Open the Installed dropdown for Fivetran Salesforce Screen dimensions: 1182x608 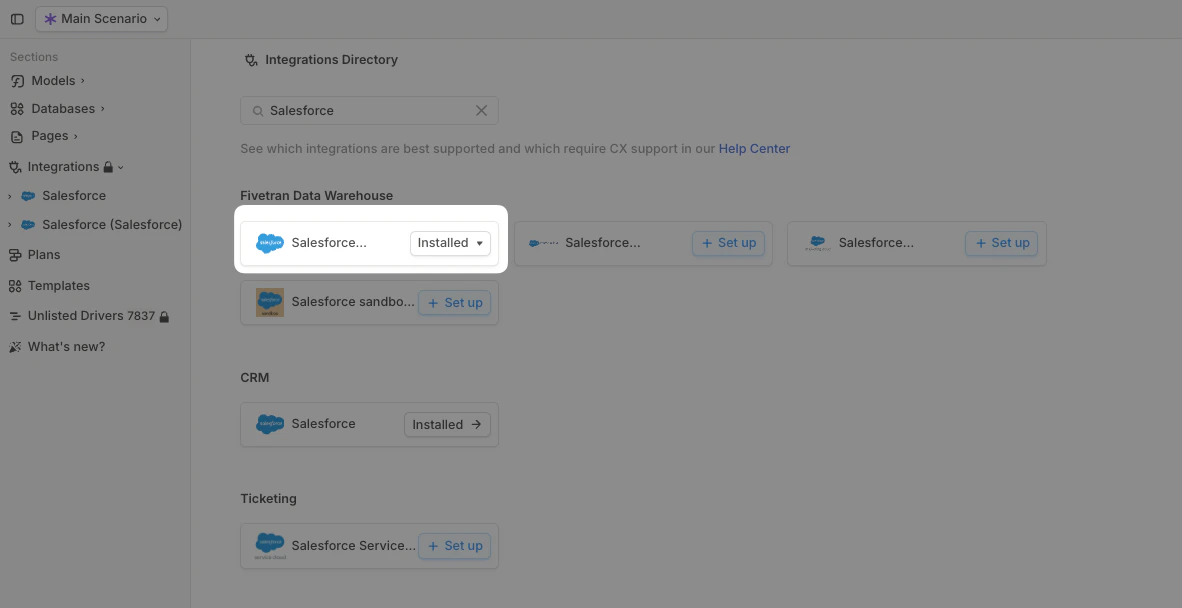pyautogui.click(x=450, y=243)
